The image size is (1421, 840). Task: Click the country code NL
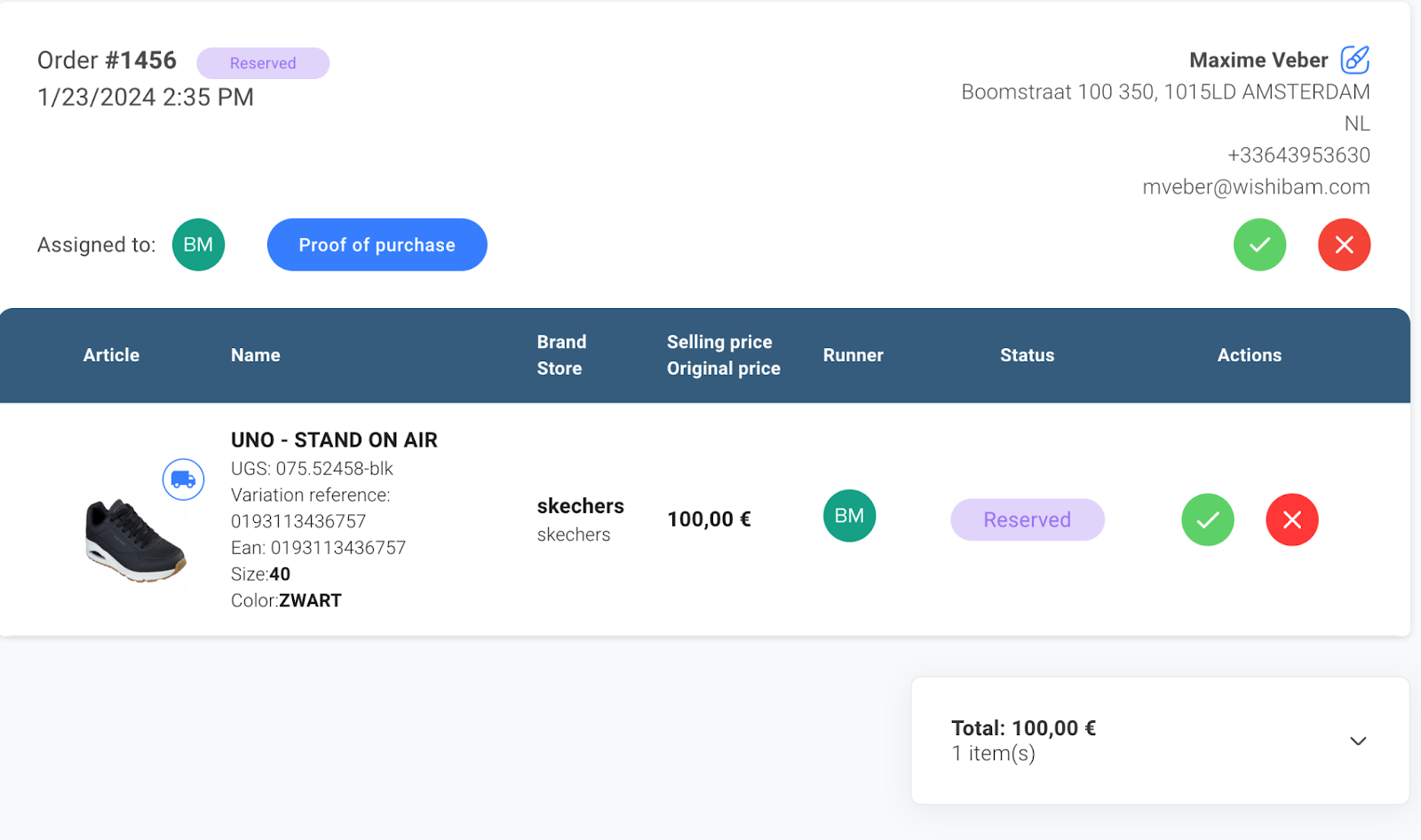[x=1357, y=123]
